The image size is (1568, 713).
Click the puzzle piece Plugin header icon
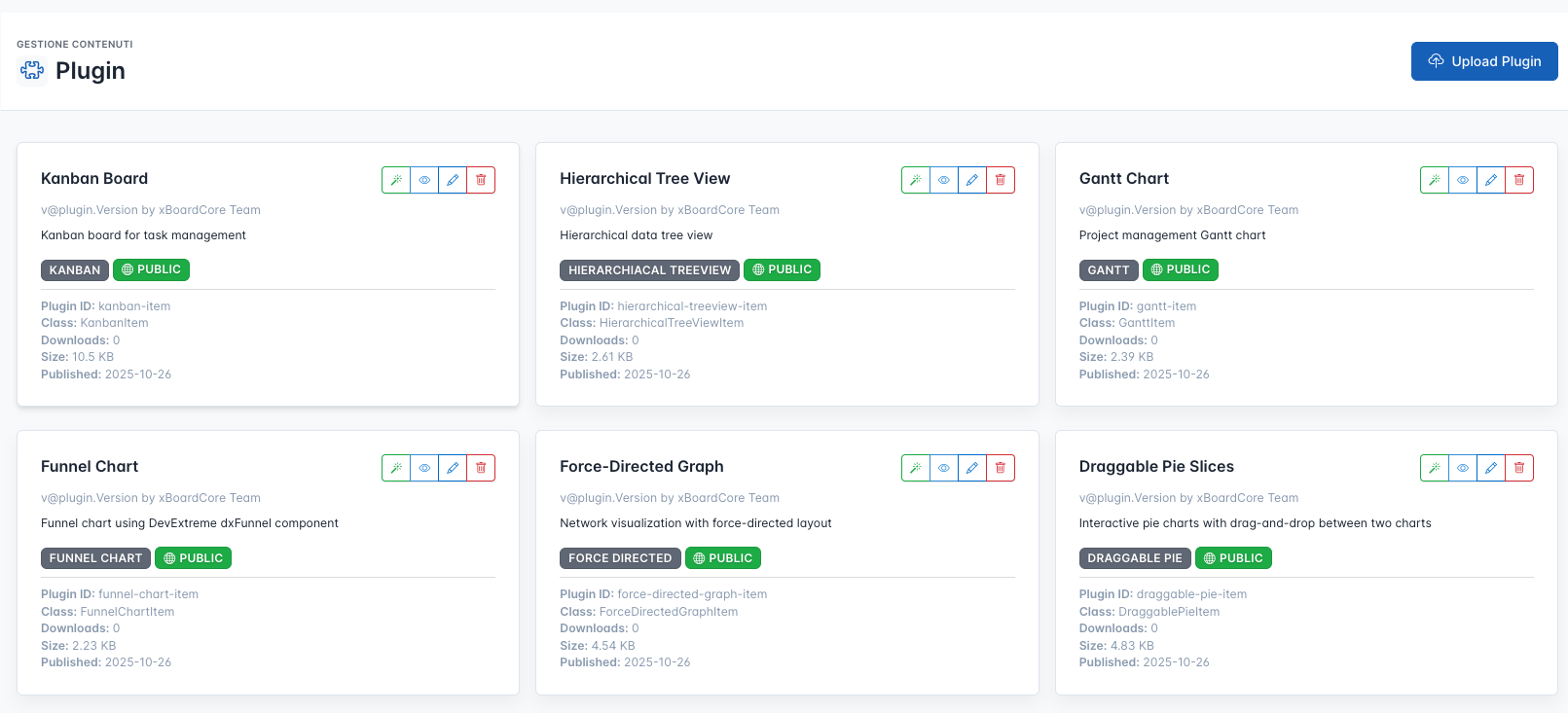[32, 70]
